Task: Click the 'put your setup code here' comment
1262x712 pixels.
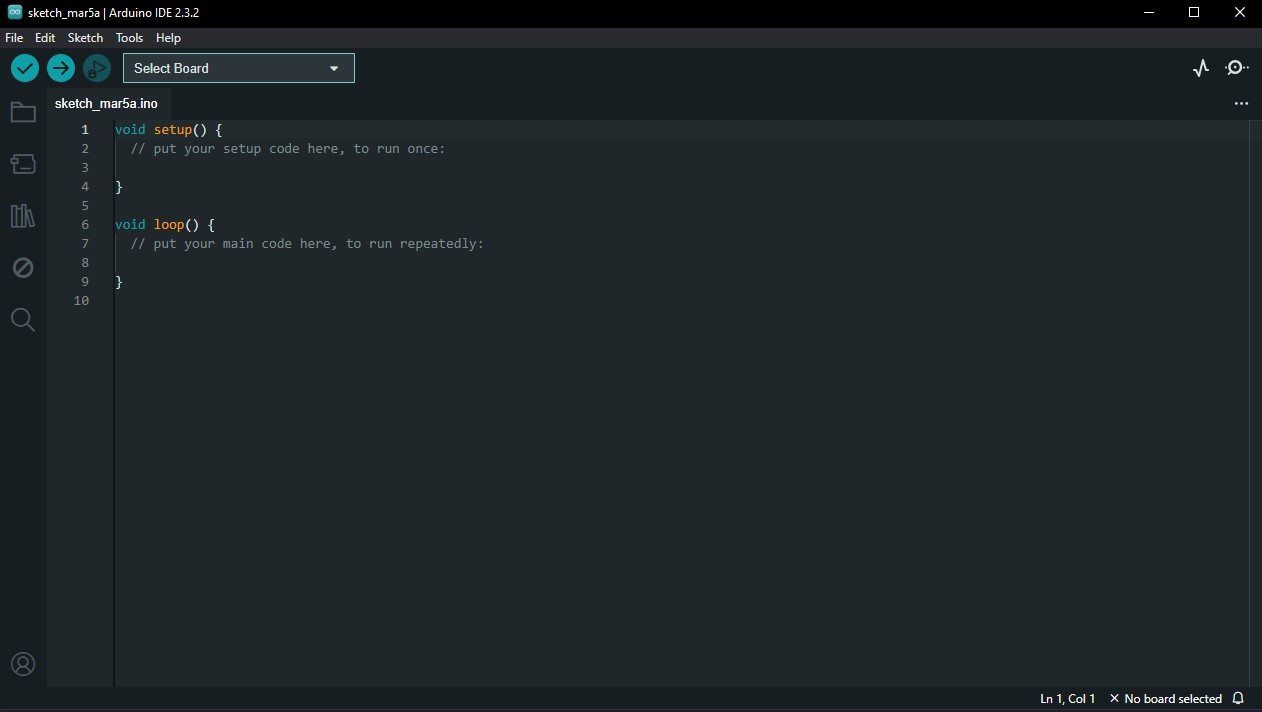Action: coord(288,148)
